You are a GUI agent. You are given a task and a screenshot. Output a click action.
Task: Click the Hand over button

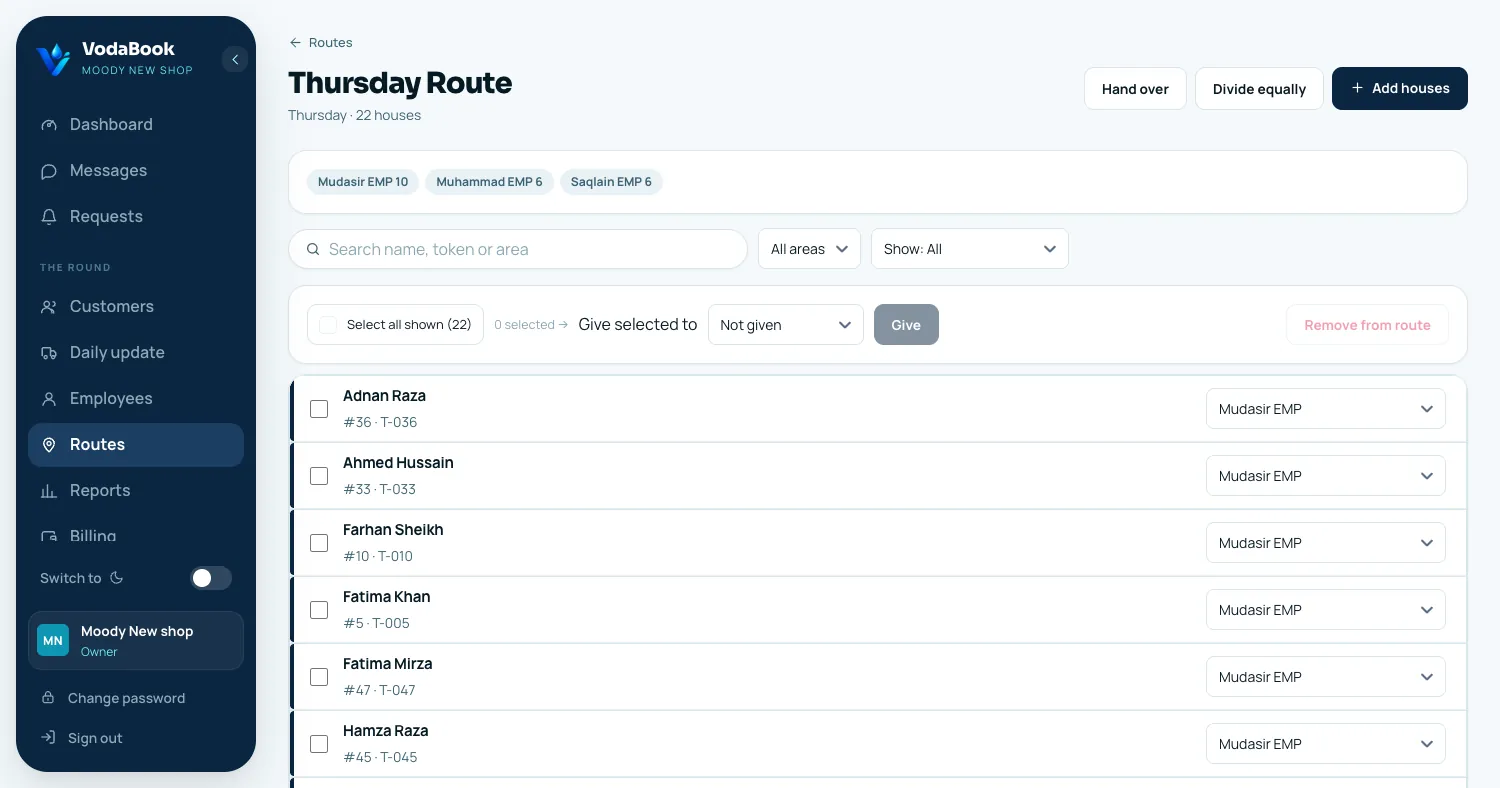pyautogui.click(x=1135, y=89)
